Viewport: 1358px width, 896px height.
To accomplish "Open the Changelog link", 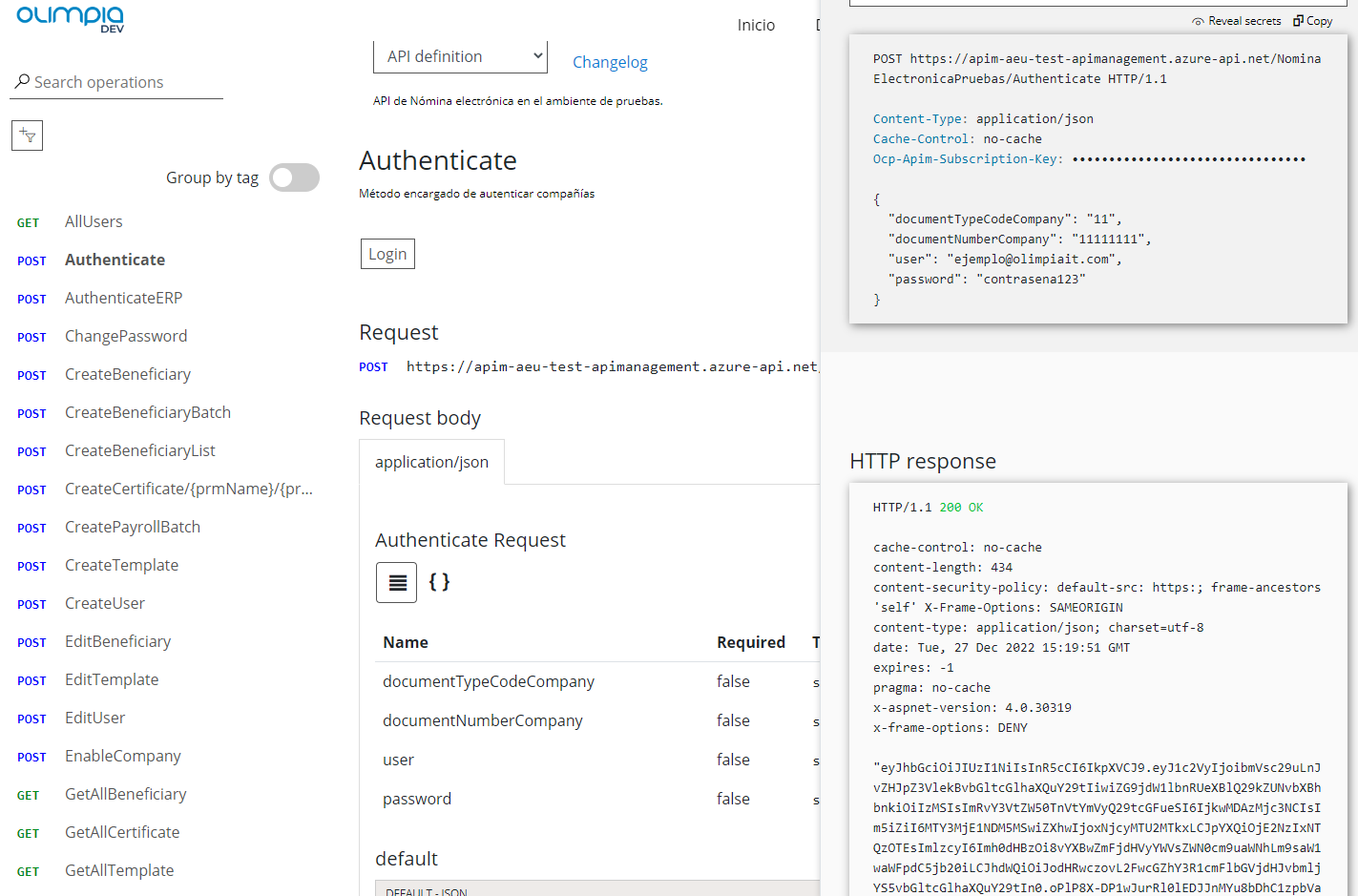I will point(610,62).
